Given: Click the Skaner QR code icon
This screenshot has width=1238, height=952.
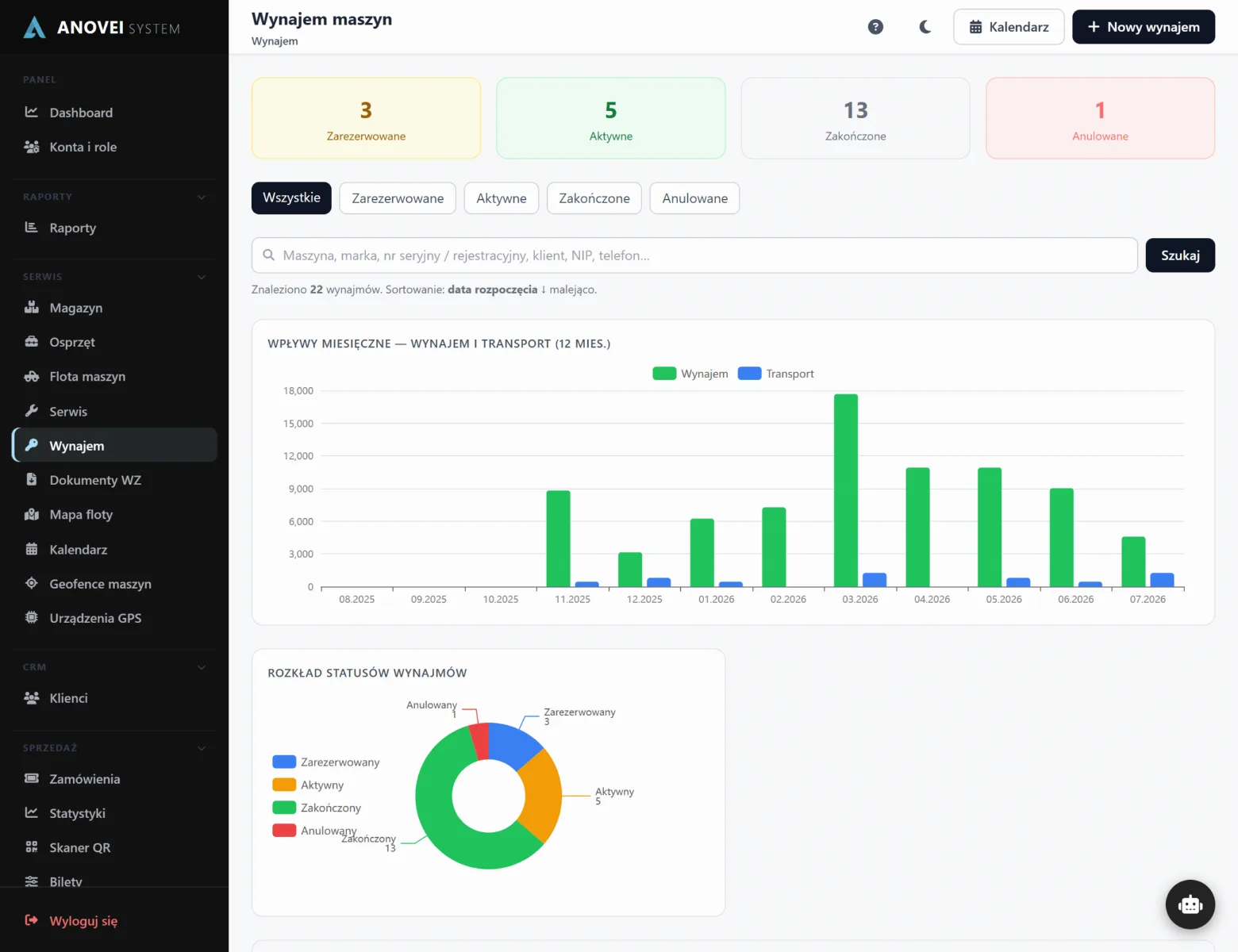Looking at the screenshot, I should (x=32, y=847).
